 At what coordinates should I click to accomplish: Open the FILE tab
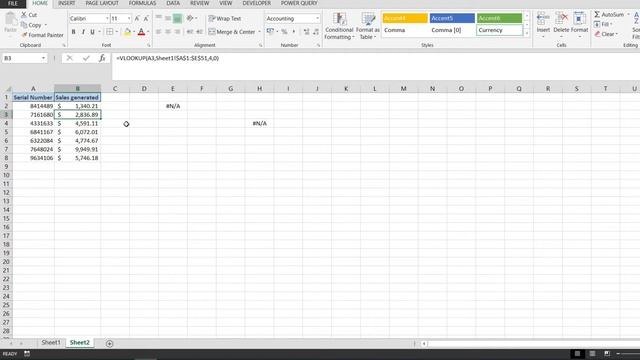pyautogui.click(x=13, y=3)
